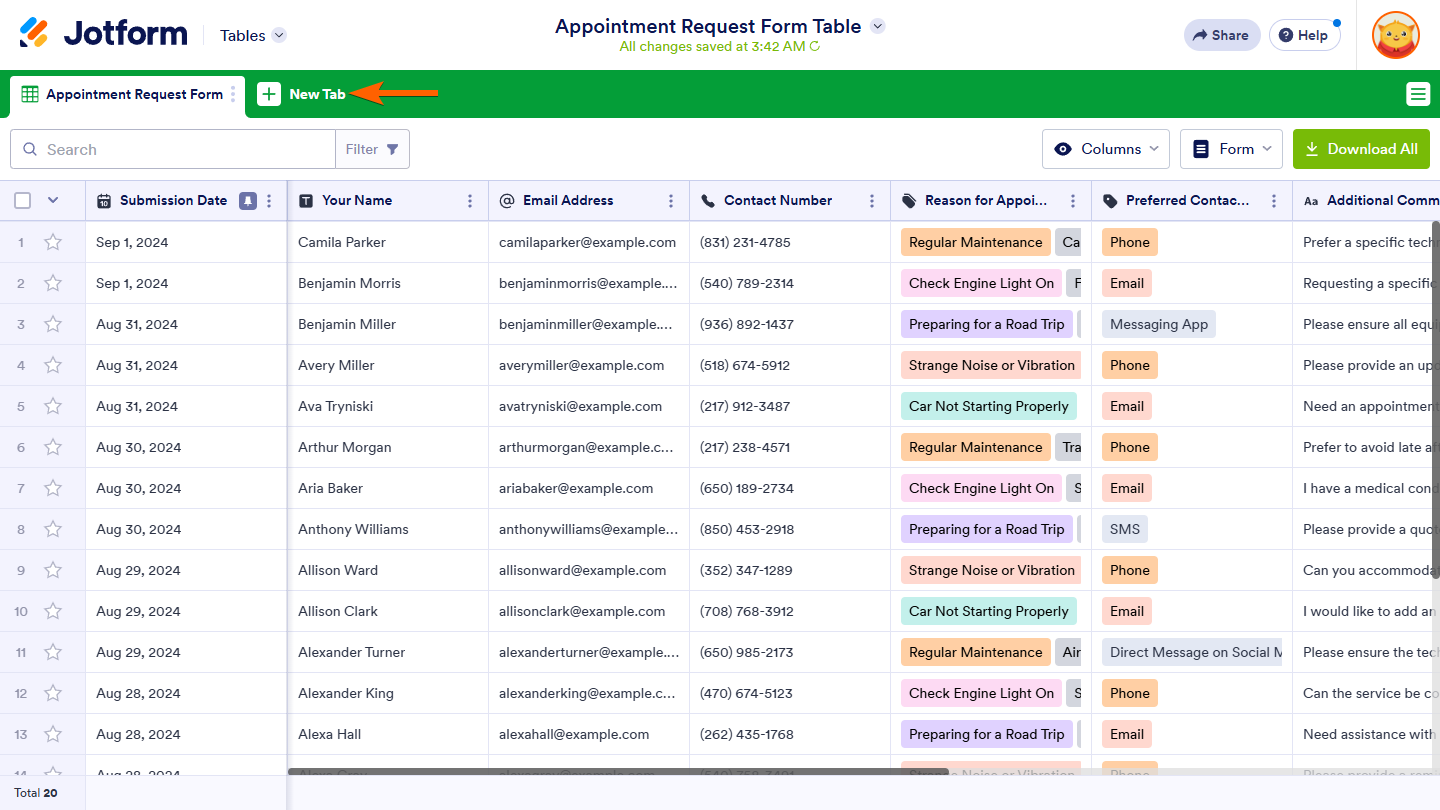Viewport: 1440px width, 810px height.
Task: Click the Jotform logo icon
Action: (x=34, y=33)
